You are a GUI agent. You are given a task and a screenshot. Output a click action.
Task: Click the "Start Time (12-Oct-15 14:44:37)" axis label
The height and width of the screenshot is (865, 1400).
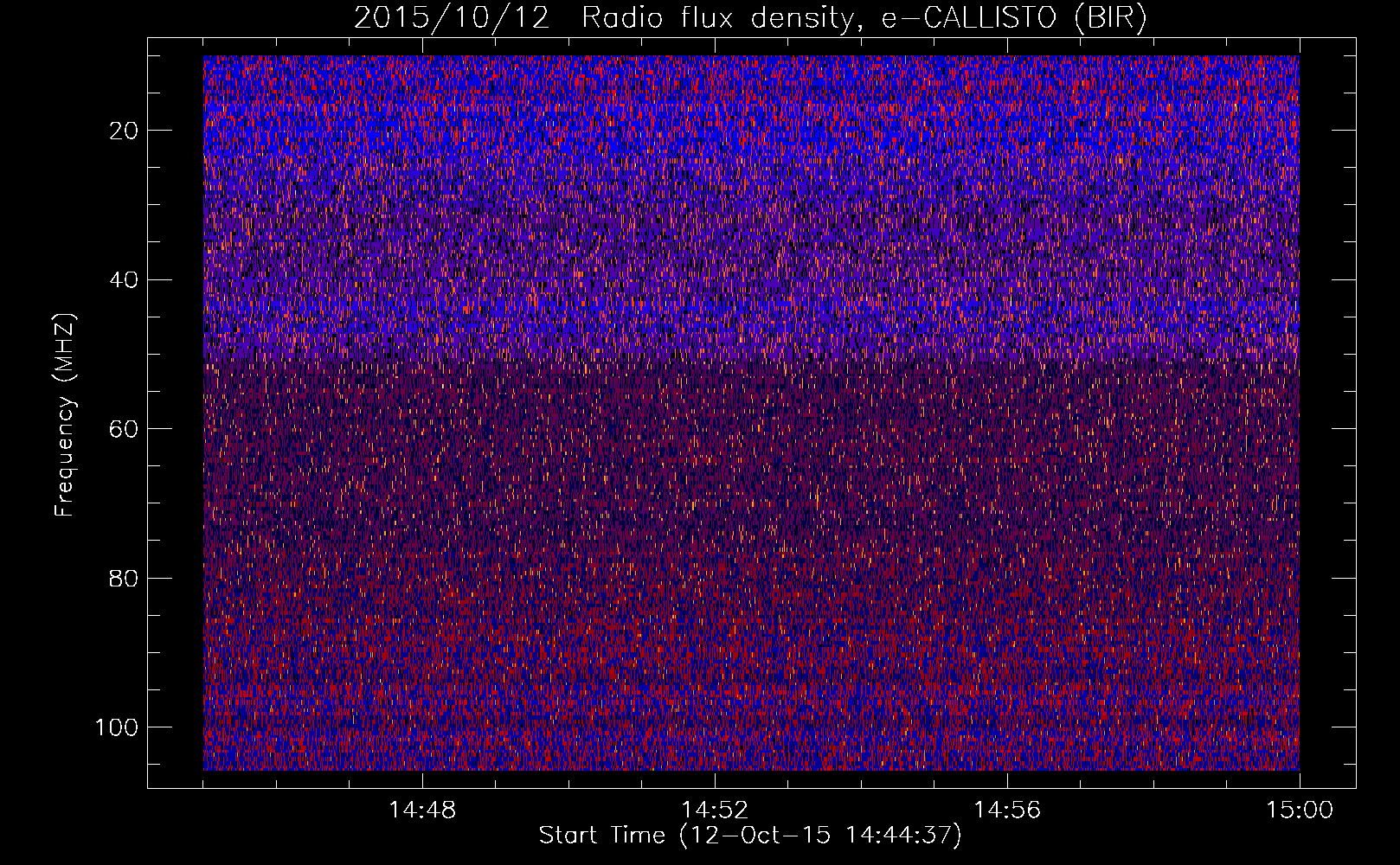pyautogui.click(x=750, y=836)
